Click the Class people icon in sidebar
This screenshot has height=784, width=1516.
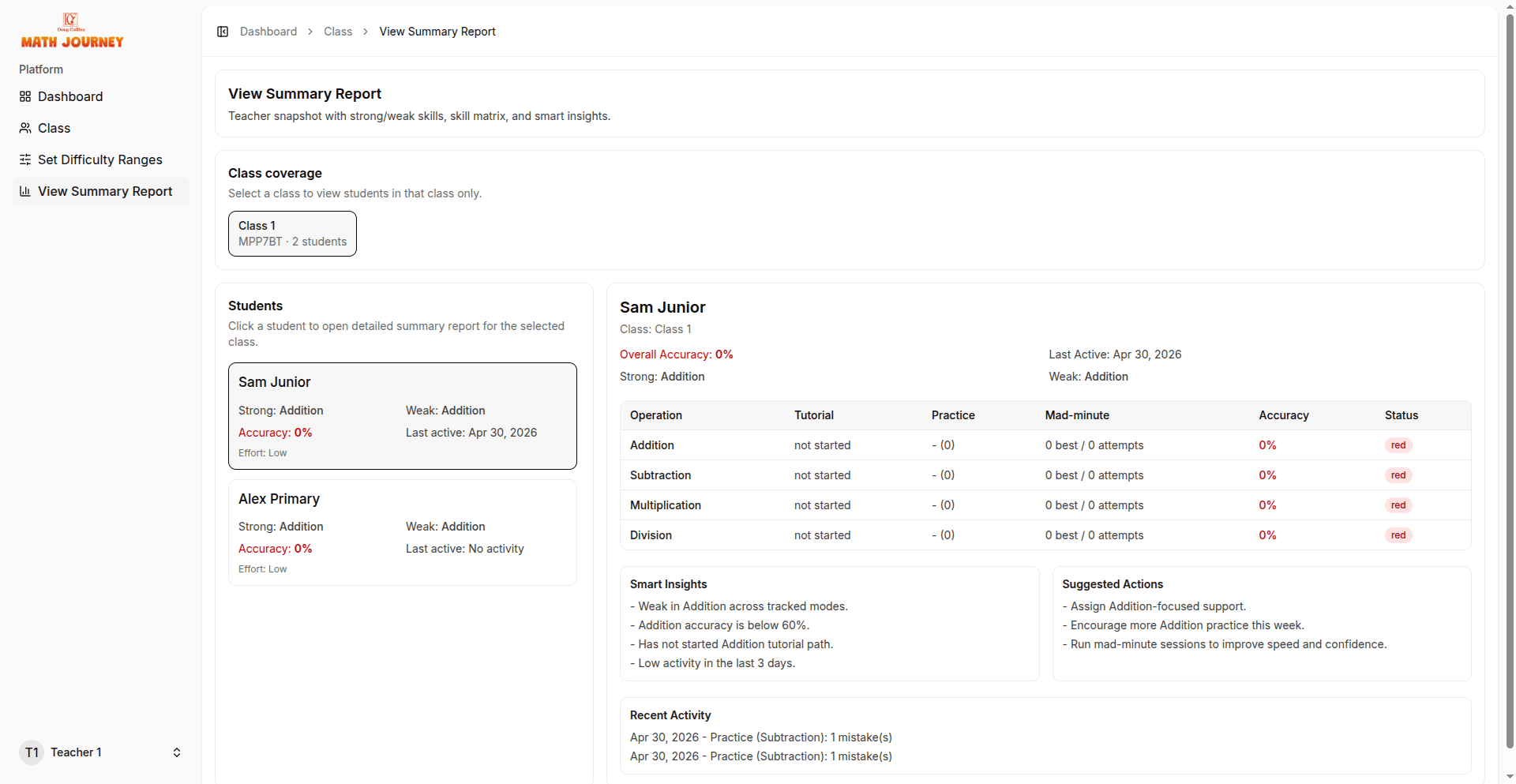tap(25, 128)
